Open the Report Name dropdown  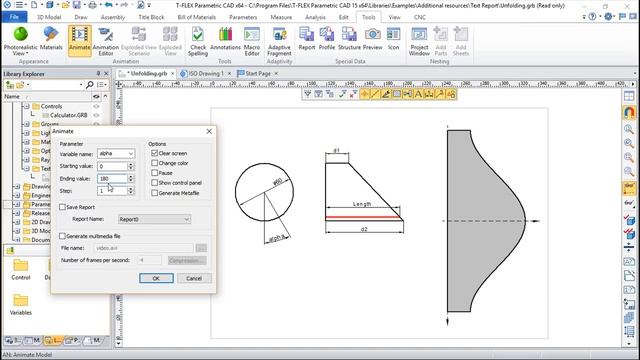(x=186, y=220)
